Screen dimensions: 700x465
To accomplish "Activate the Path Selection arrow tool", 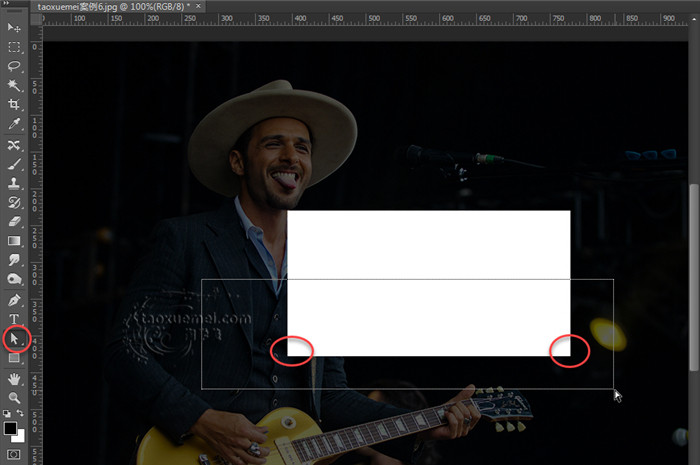I will point(14,338).
